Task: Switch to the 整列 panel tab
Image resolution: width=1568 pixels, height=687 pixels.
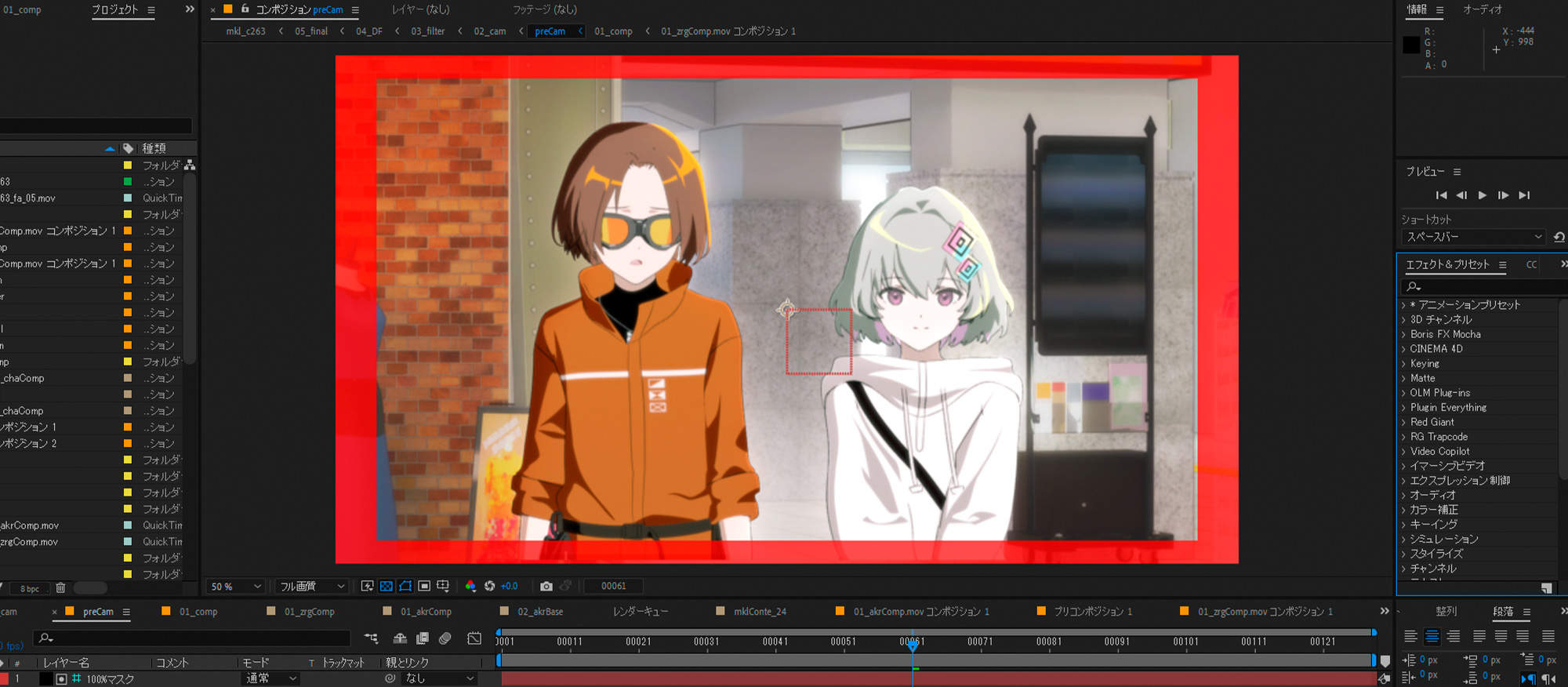Action: [x=1446, y=612]
